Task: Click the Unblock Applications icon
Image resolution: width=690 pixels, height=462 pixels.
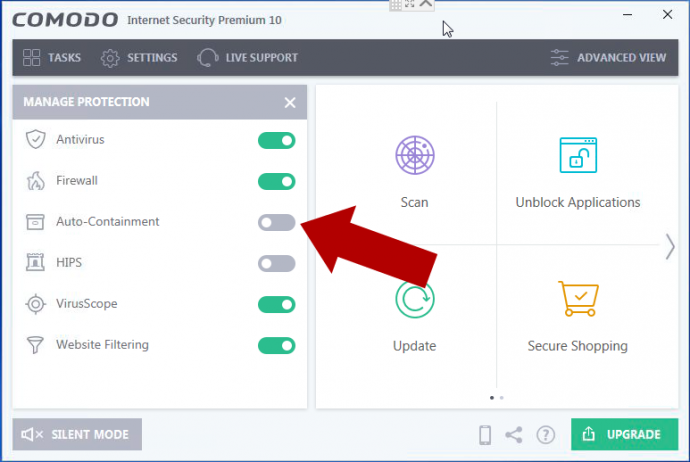Action: (x=577, y=157)
